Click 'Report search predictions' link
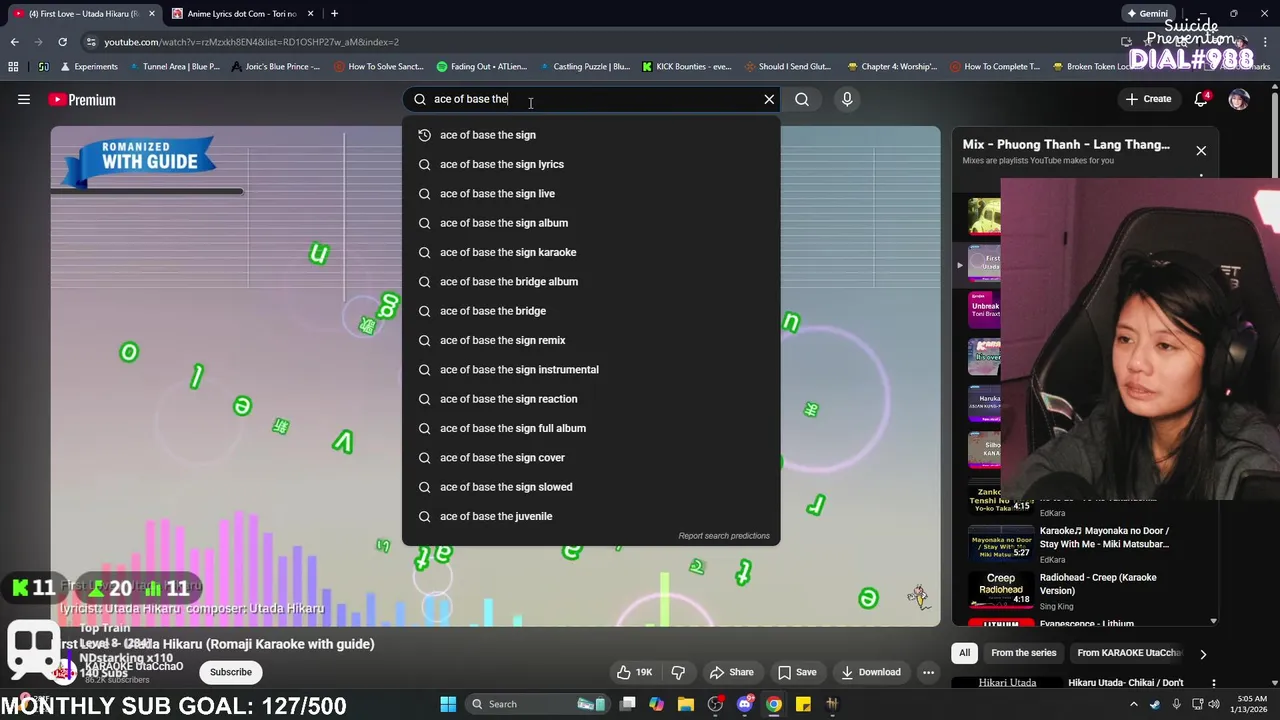This screenshot has width=1280, height=720. [x=724, y=536]
